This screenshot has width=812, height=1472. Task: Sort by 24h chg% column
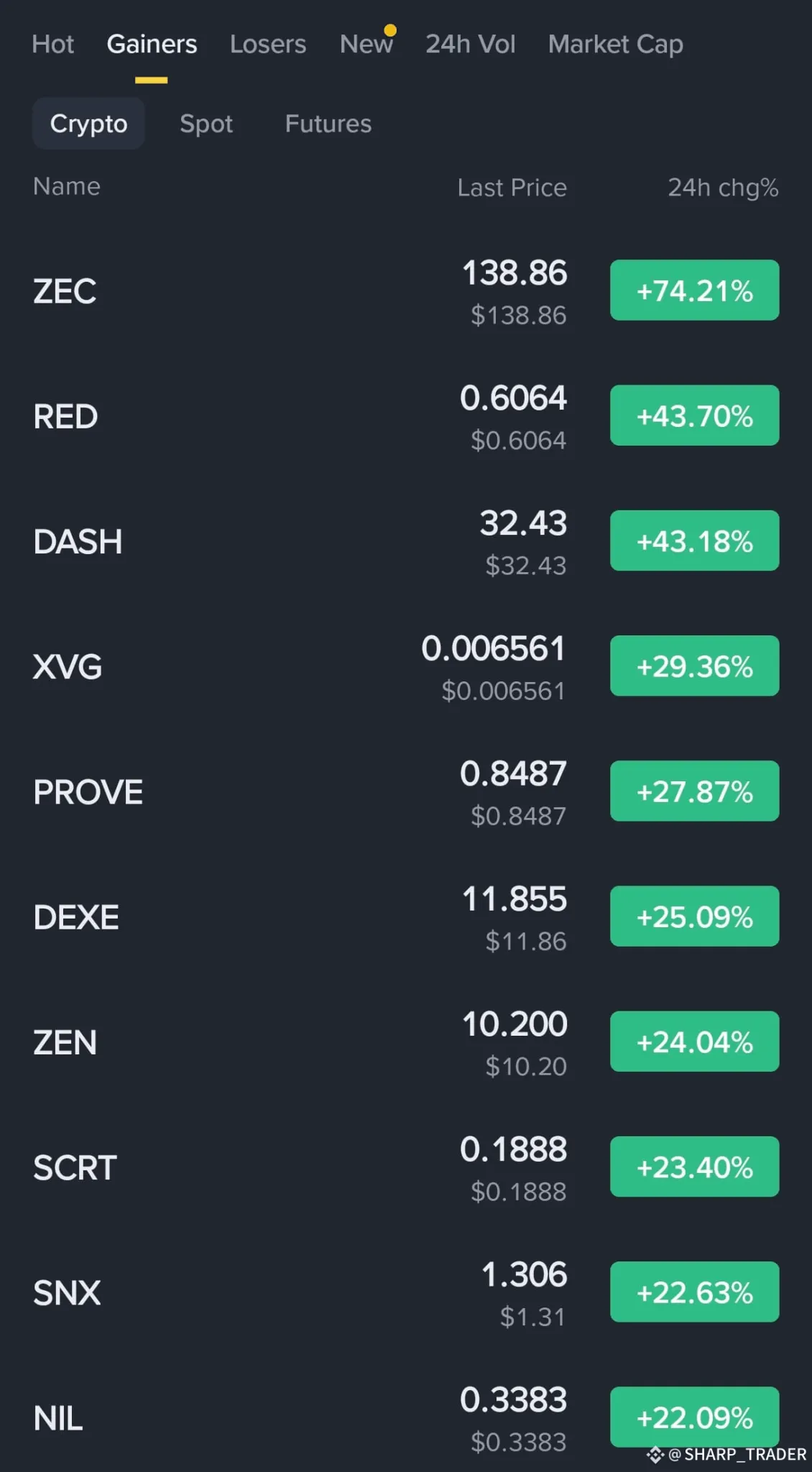coord(722,188)
